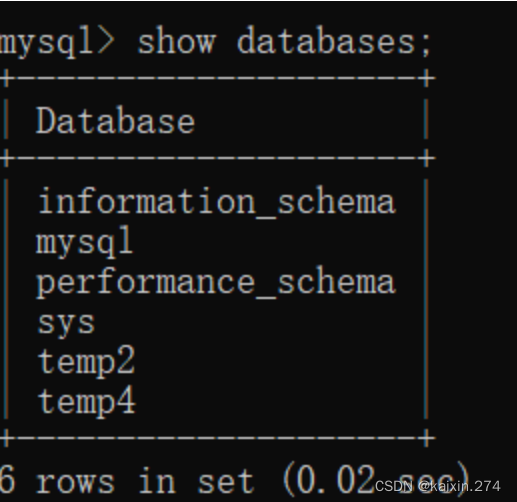Click the mysql> prompt
The height and width of the screenshot is (502, 517).
point(57,45)
